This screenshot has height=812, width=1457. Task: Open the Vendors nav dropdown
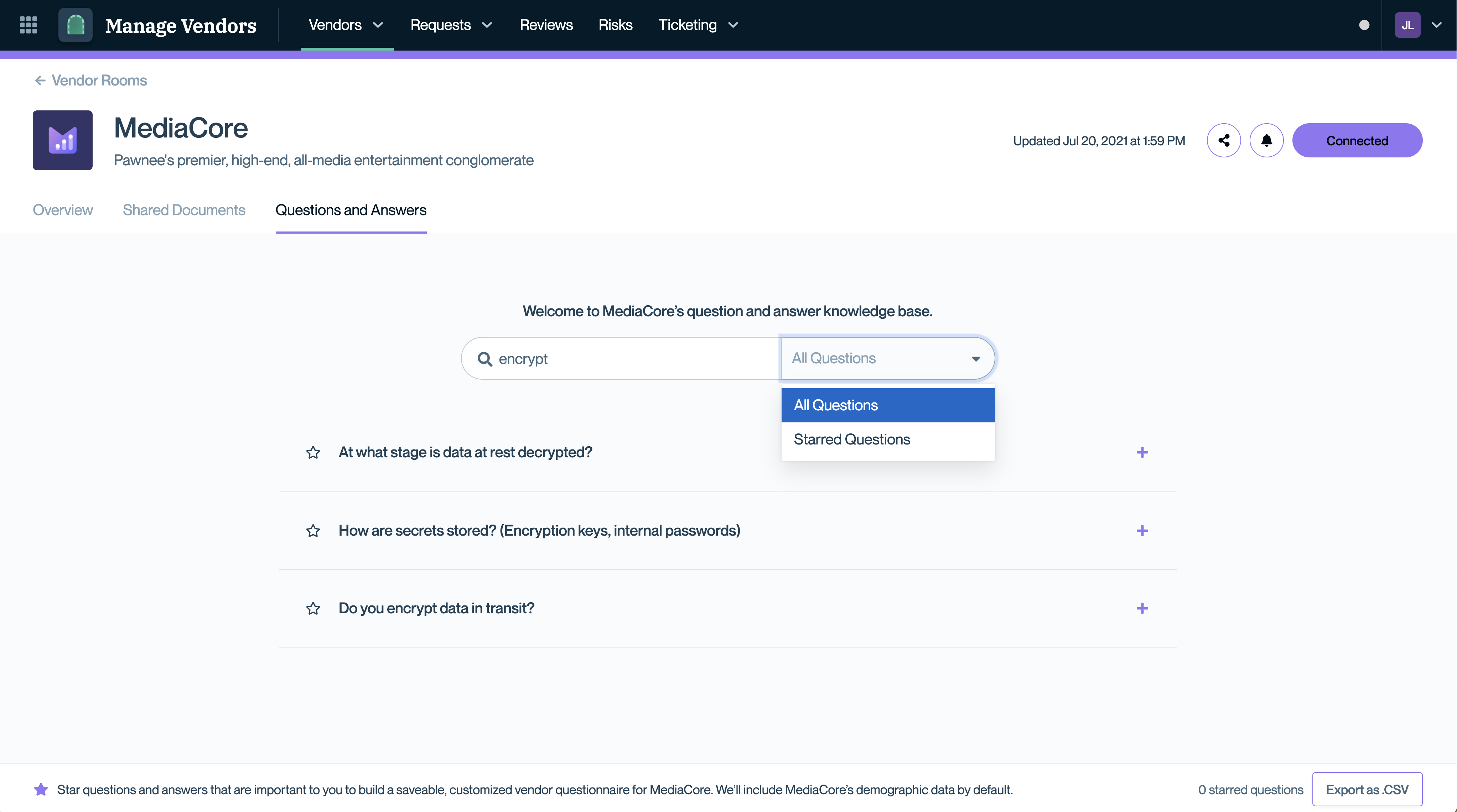pyautogui.click(x=346, y=25)
